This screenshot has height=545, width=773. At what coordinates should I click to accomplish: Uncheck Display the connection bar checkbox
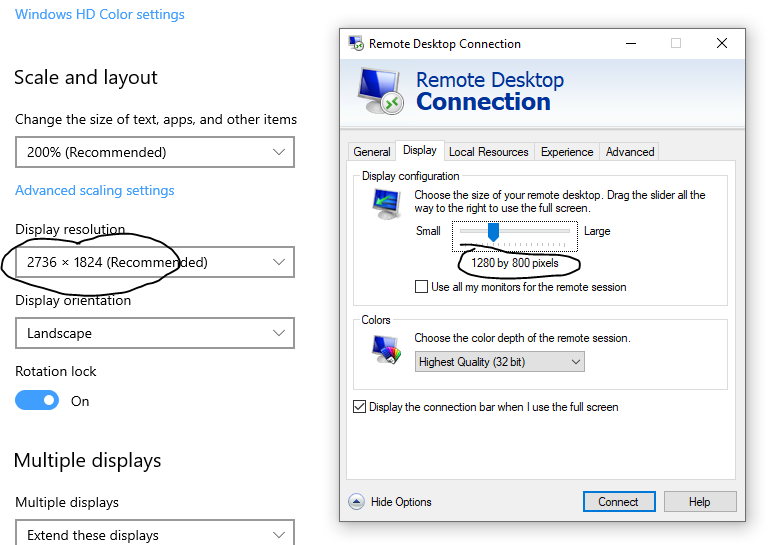[359, 407]
